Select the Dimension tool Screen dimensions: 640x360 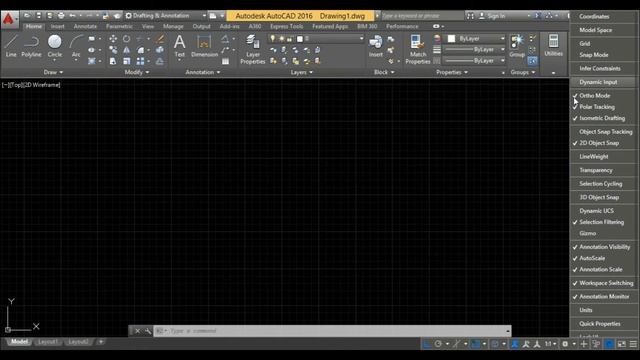point(204,46)
